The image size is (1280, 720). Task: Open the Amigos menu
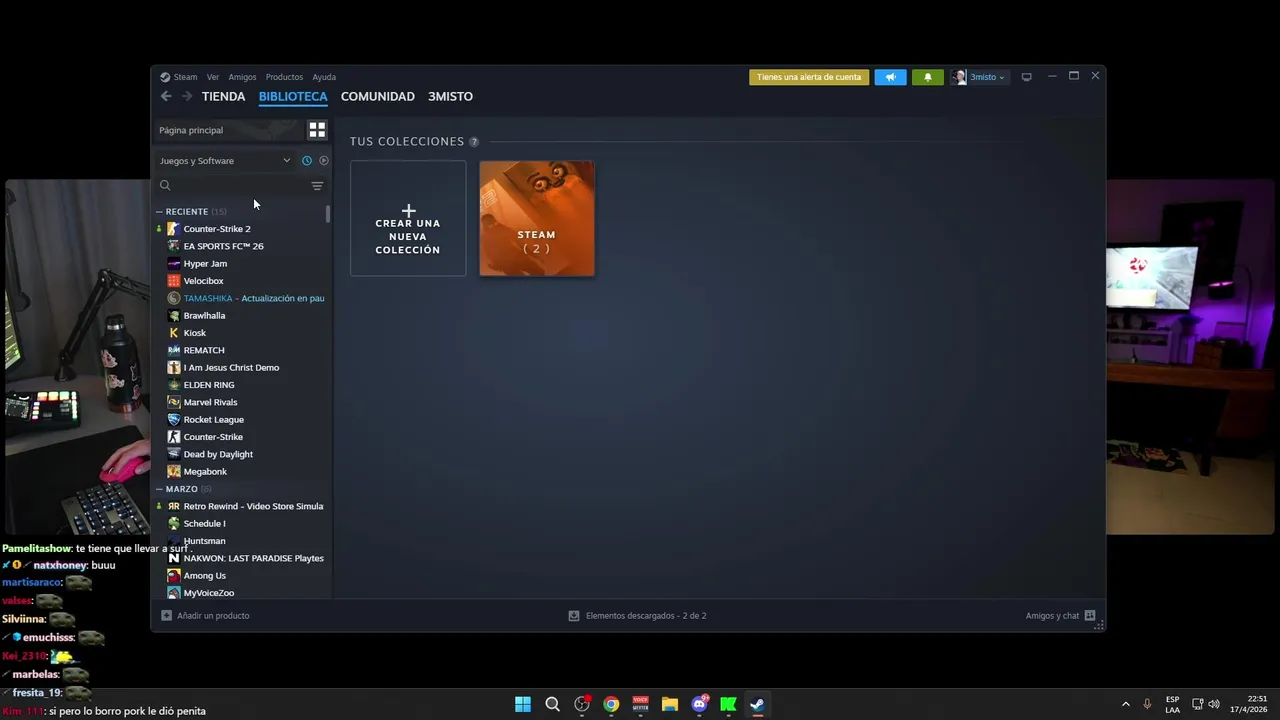[242, 77]
